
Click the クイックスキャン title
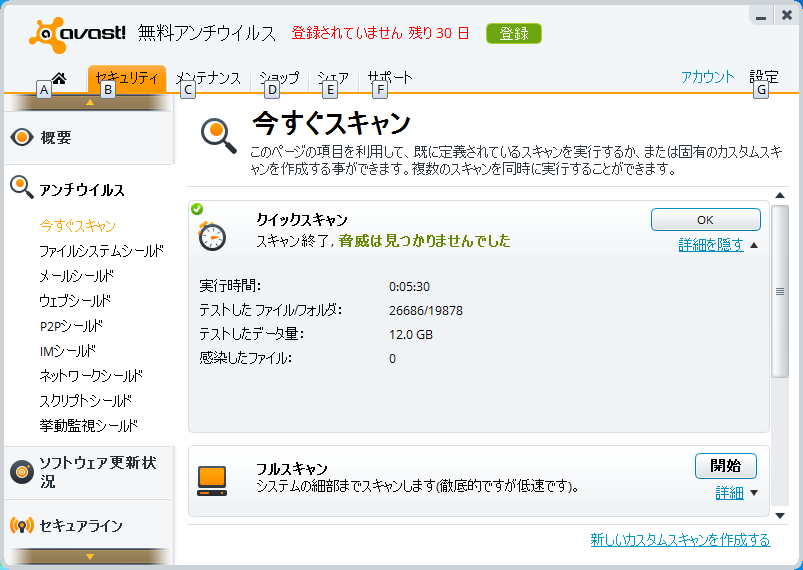click(302, 220)
